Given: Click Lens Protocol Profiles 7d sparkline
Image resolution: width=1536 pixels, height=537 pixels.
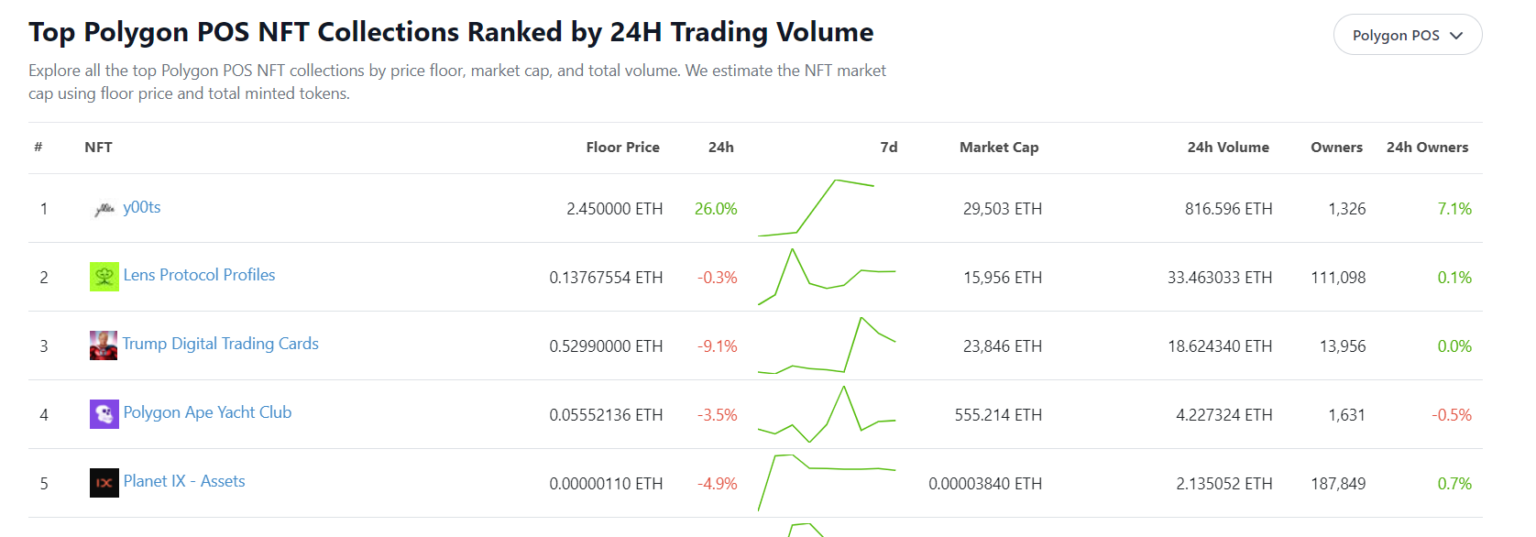Looking at the screenshot, I should click(x=826, y=276).
